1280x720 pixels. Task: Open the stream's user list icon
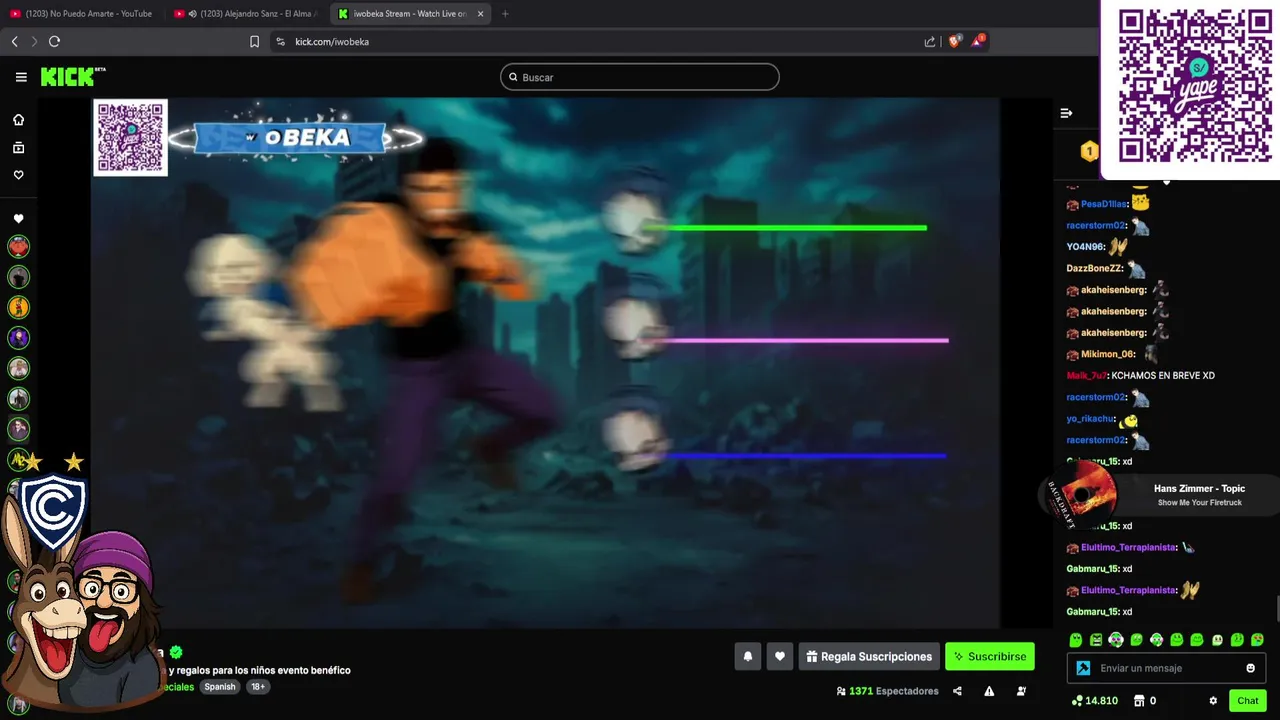(1021, 691)
